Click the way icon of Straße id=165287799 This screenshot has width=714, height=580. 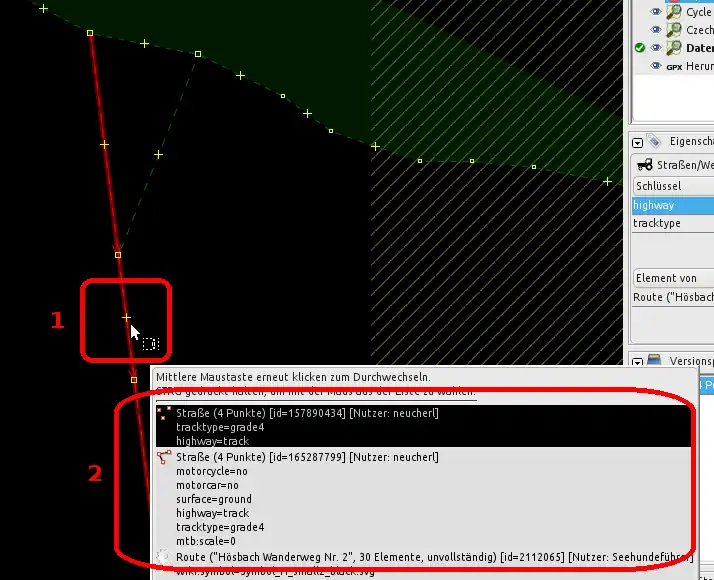[x=163, y=457]
